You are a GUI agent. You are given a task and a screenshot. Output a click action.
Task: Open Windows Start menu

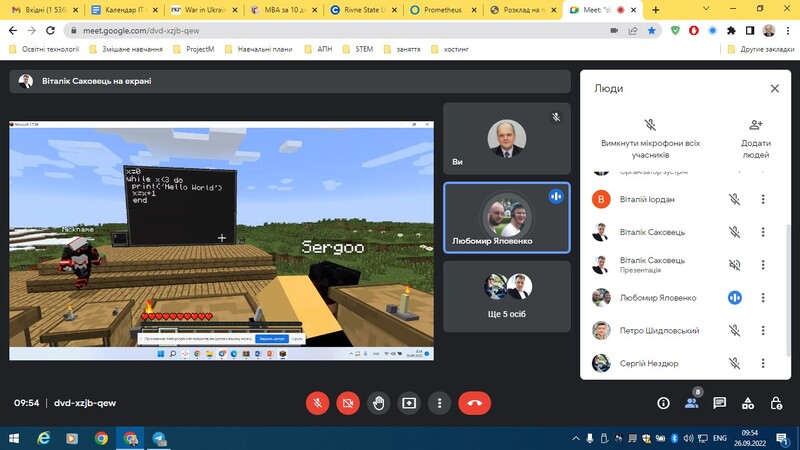[x=14, y=438]
